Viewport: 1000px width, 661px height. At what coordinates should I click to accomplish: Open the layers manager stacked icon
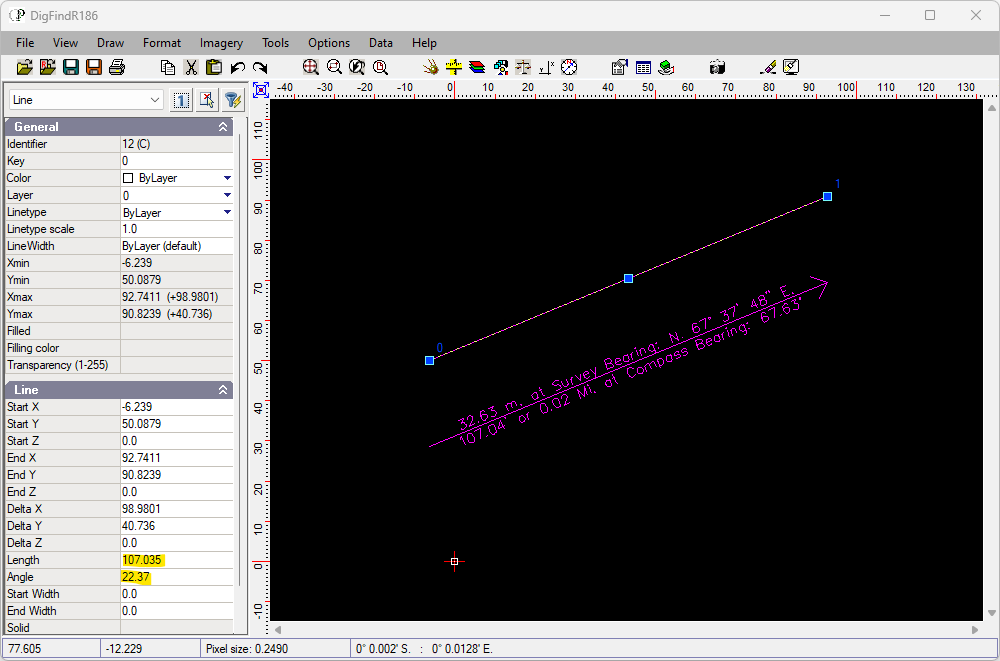pos(477,67)
